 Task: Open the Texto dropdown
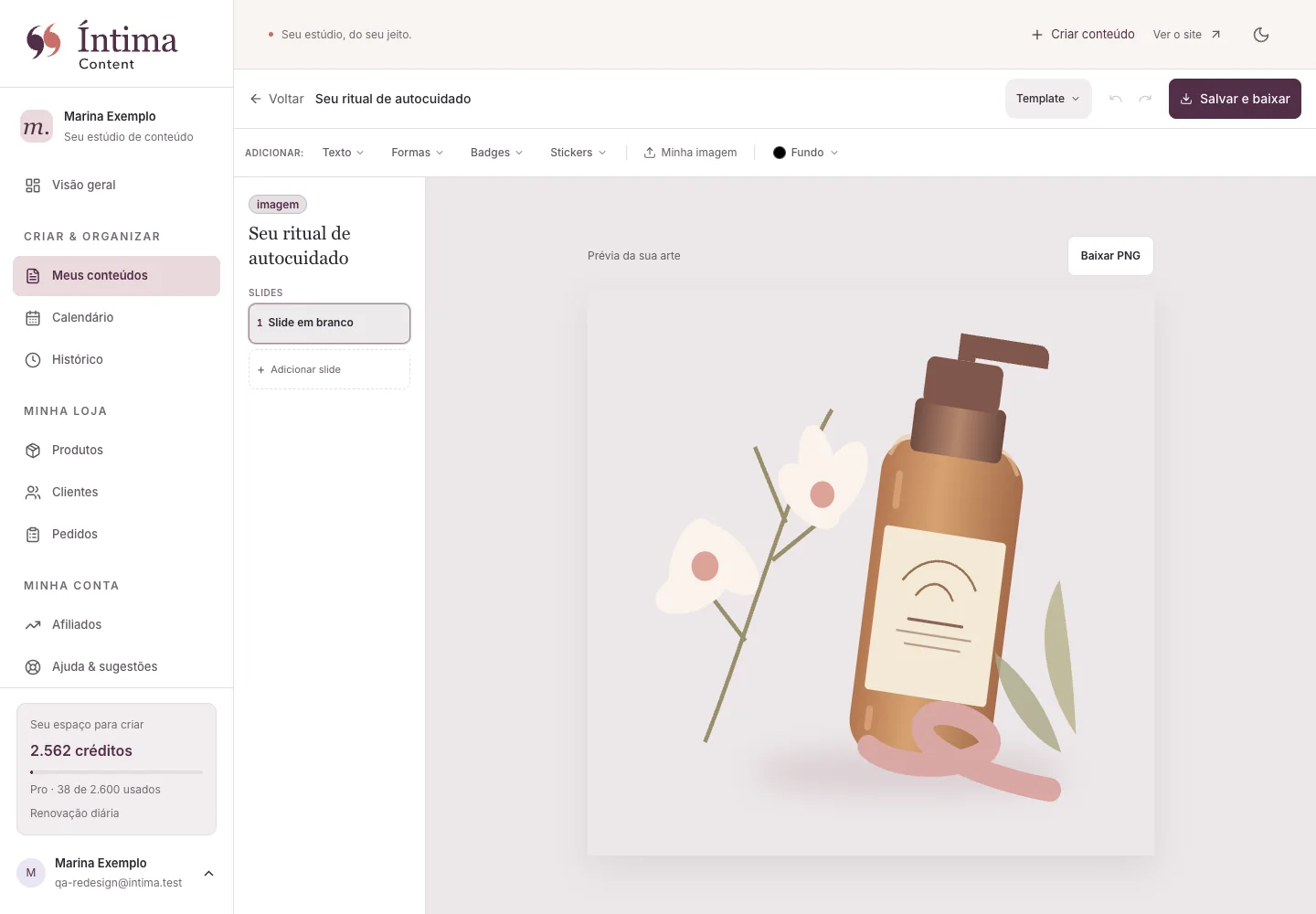pyautogui.click(x=343, y=153)
